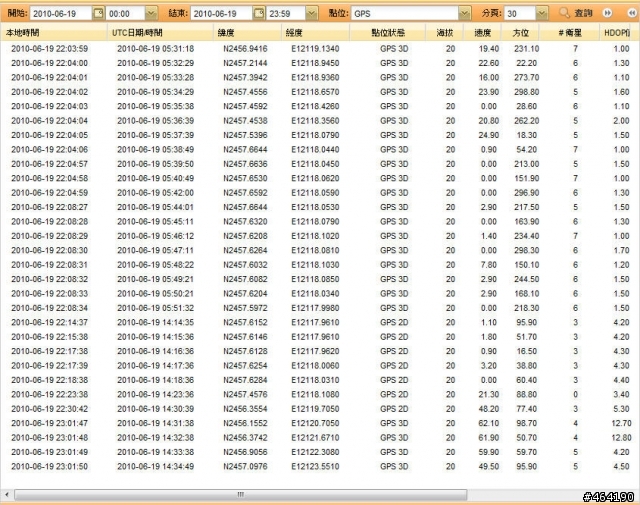640x505 pixels.
Task: Sort by 經度 column header
Action: tap(316, 33)
